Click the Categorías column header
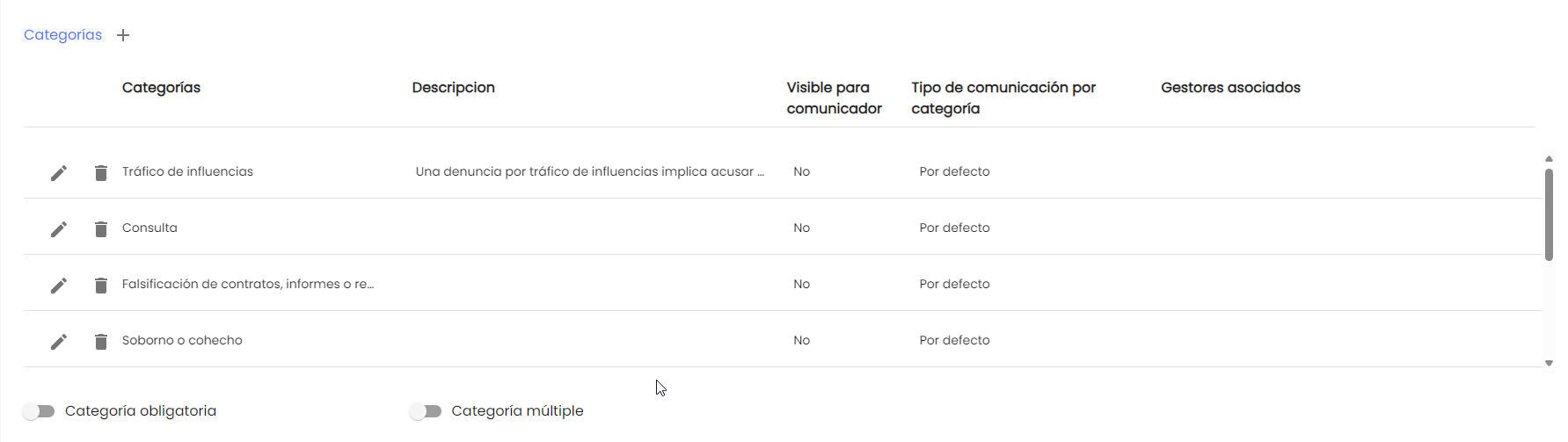The height and width of the screenshot is (442, 1568). click(x=161, y=88)
